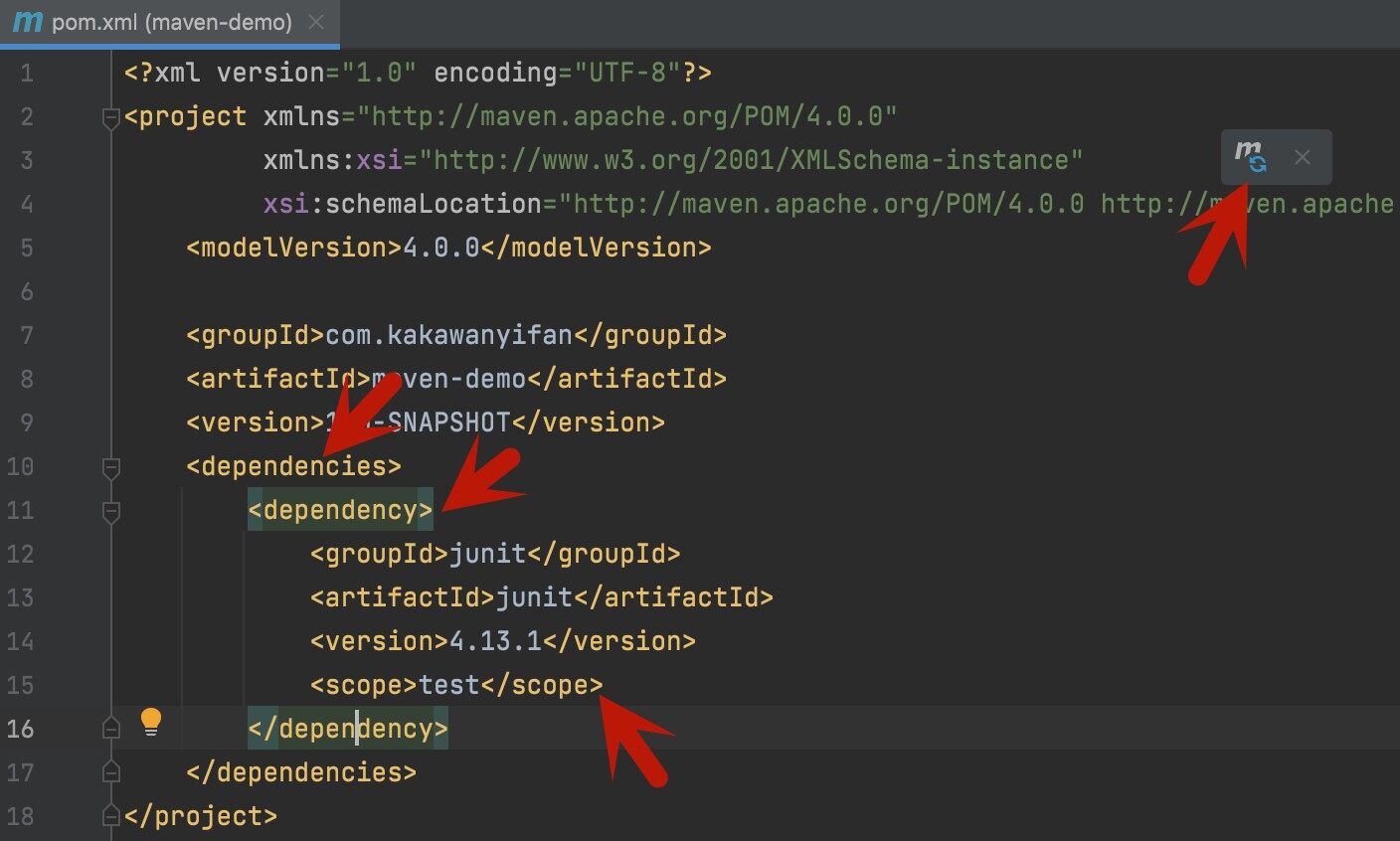The height and width of the screenshot is (841, 1400).
Task: Select the pom.xml (maven-demo) editor tab
Action: [171, 22]
